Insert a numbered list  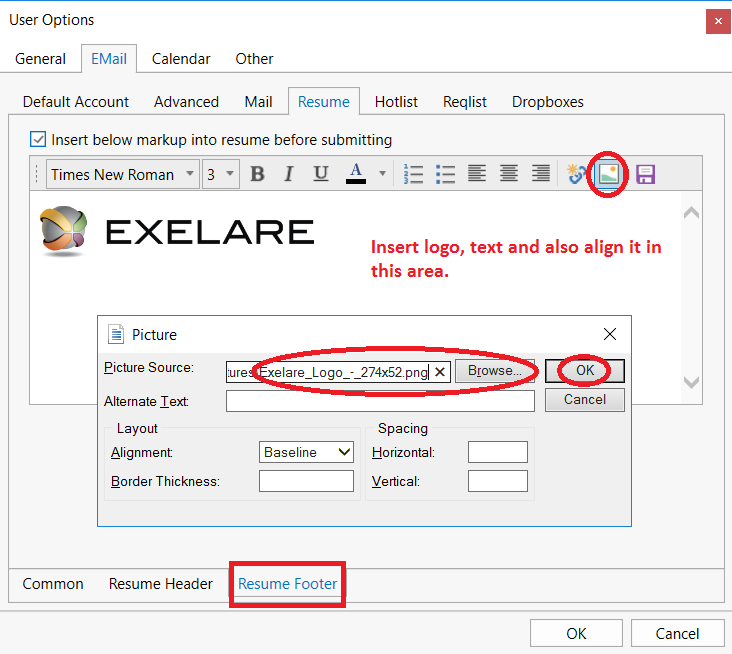(413, 174)
